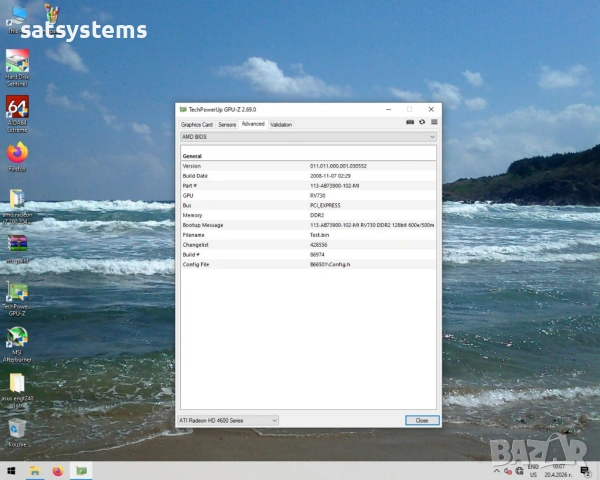
Task: Select the Filename row label
Action: 193,235
